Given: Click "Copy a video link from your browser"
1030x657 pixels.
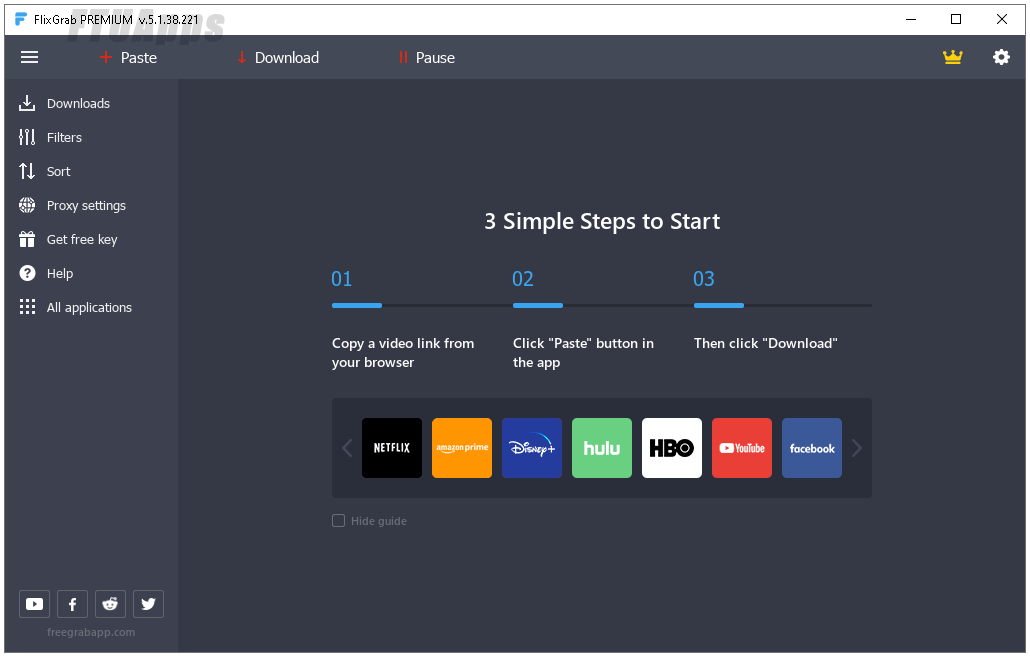Looking at the screenshot, I should click(x=403, y=353).
